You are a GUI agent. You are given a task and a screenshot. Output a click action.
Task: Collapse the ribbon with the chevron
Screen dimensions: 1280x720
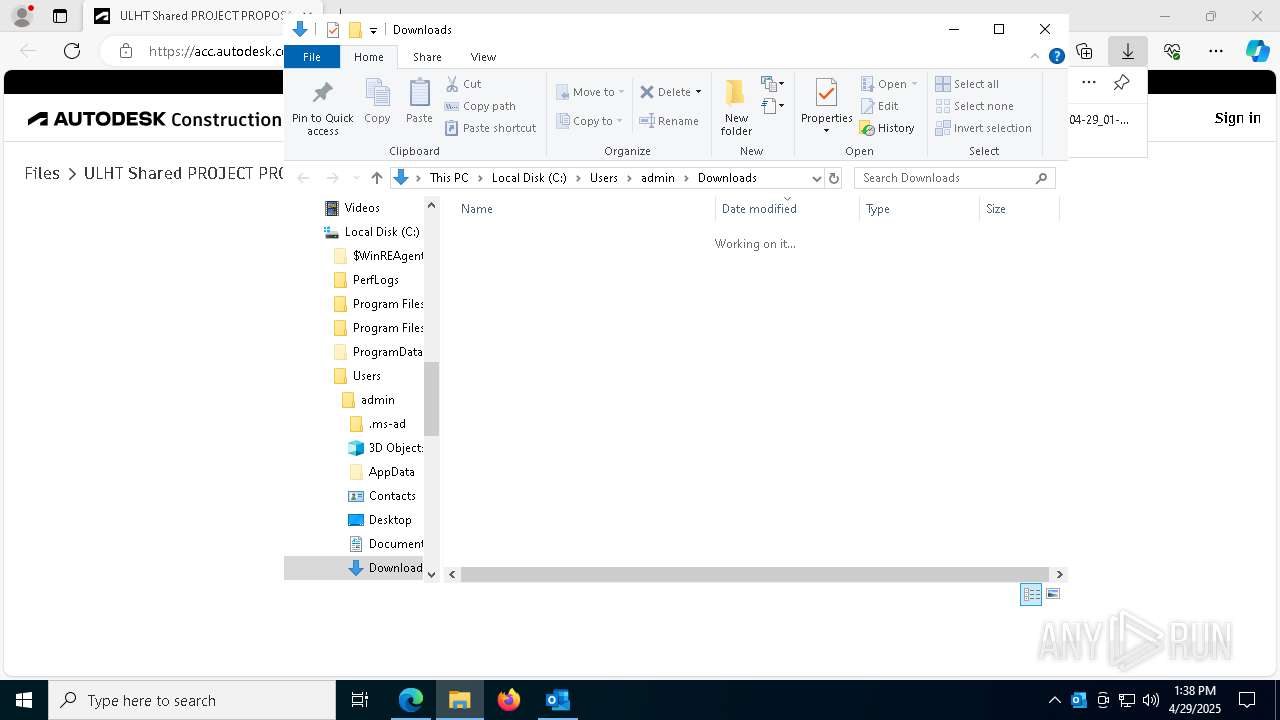(1035, 56)
